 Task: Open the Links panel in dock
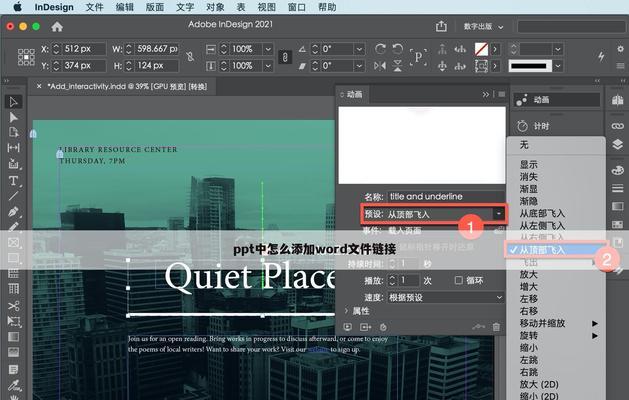point(617,126)
